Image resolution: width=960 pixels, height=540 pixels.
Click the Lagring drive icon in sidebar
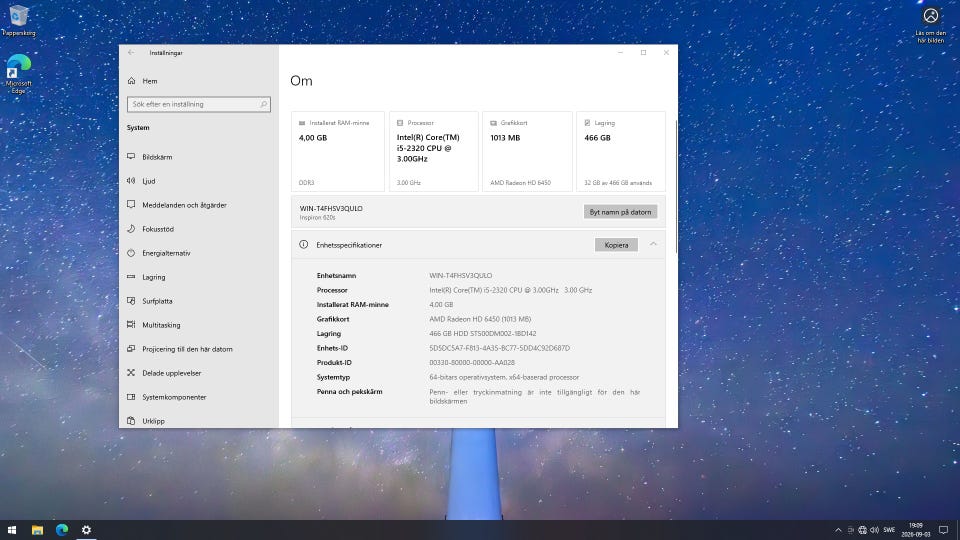[131, 277]
